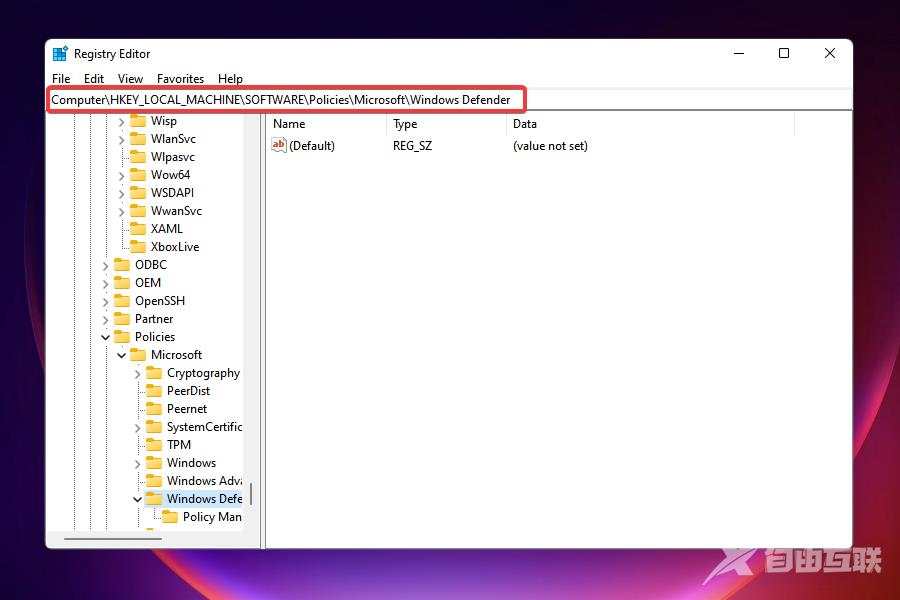
Task: Expand the WlanSvc registry key
Action: pyautogui.click(x=122, y=138)
